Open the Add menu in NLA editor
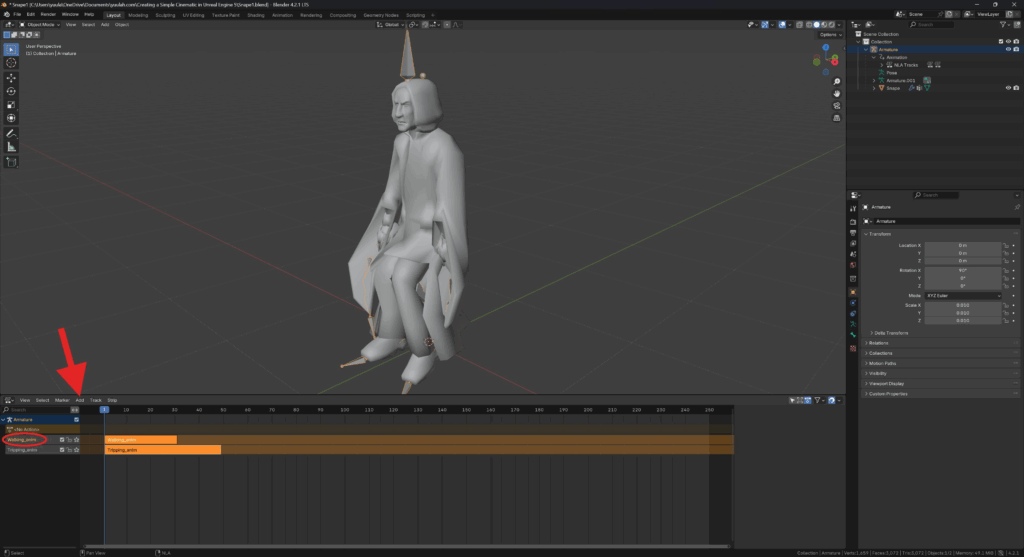This screenshot has height=557, width=1024. (x=79, y=400)
